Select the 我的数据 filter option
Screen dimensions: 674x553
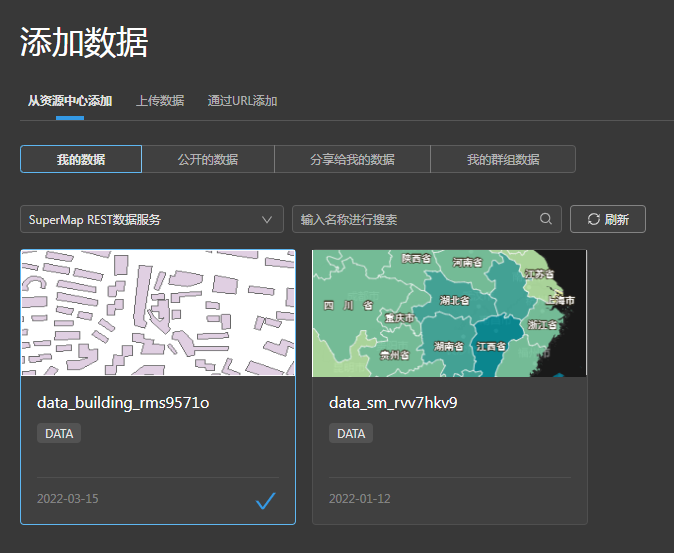pos(81,159)
